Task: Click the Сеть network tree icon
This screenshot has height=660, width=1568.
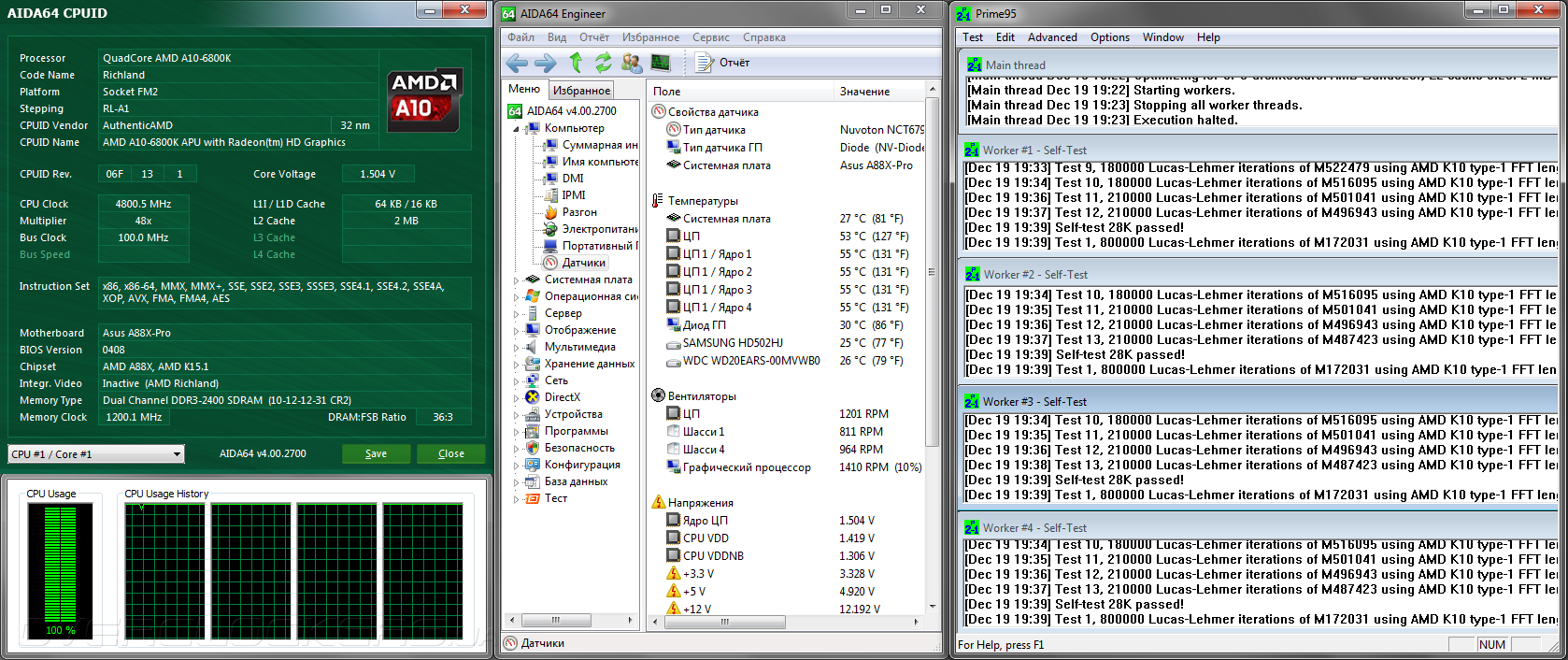Action: point(533,380)
